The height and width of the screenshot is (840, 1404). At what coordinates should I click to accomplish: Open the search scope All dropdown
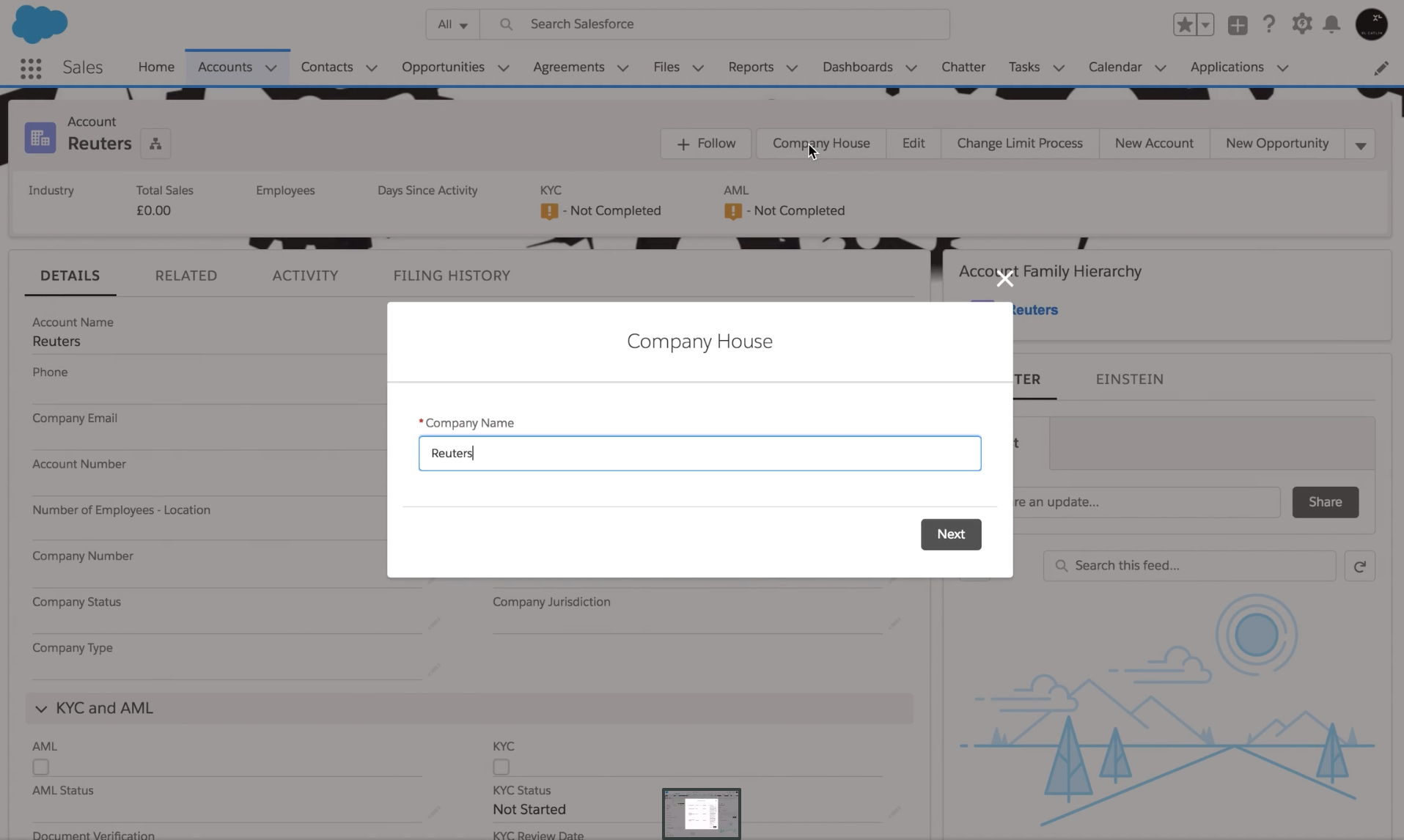(452, 24)
